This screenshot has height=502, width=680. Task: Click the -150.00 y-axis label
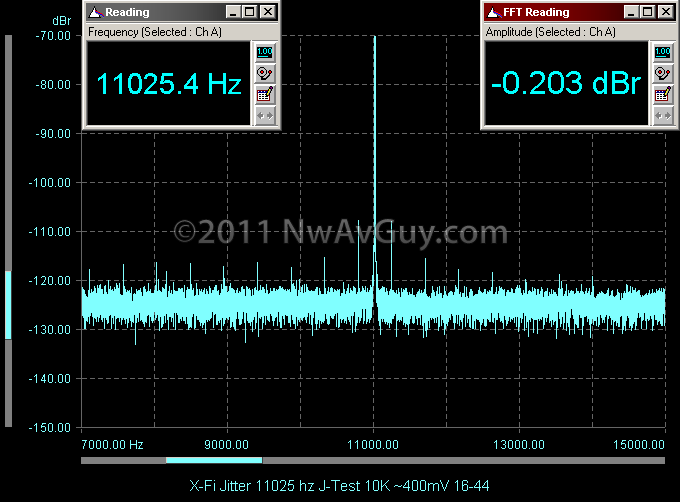[49, 428]
